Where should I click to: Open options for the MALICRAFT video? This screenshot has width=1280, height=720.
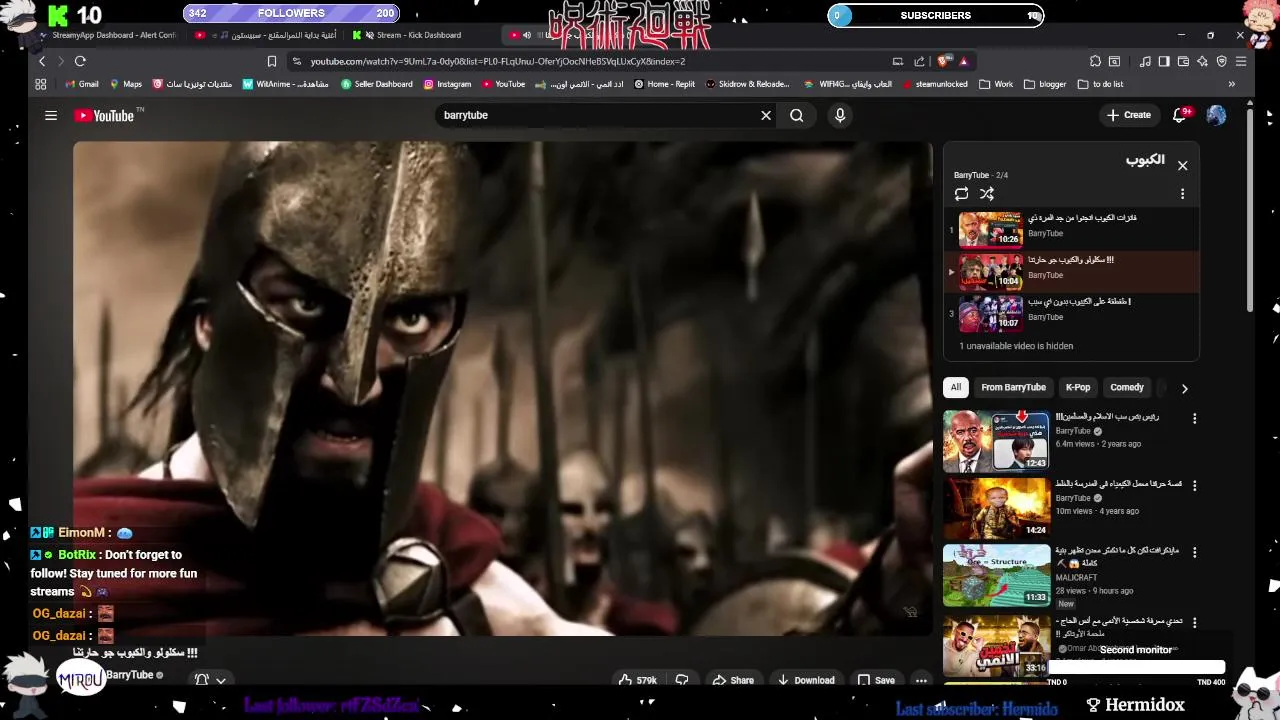1194,552
